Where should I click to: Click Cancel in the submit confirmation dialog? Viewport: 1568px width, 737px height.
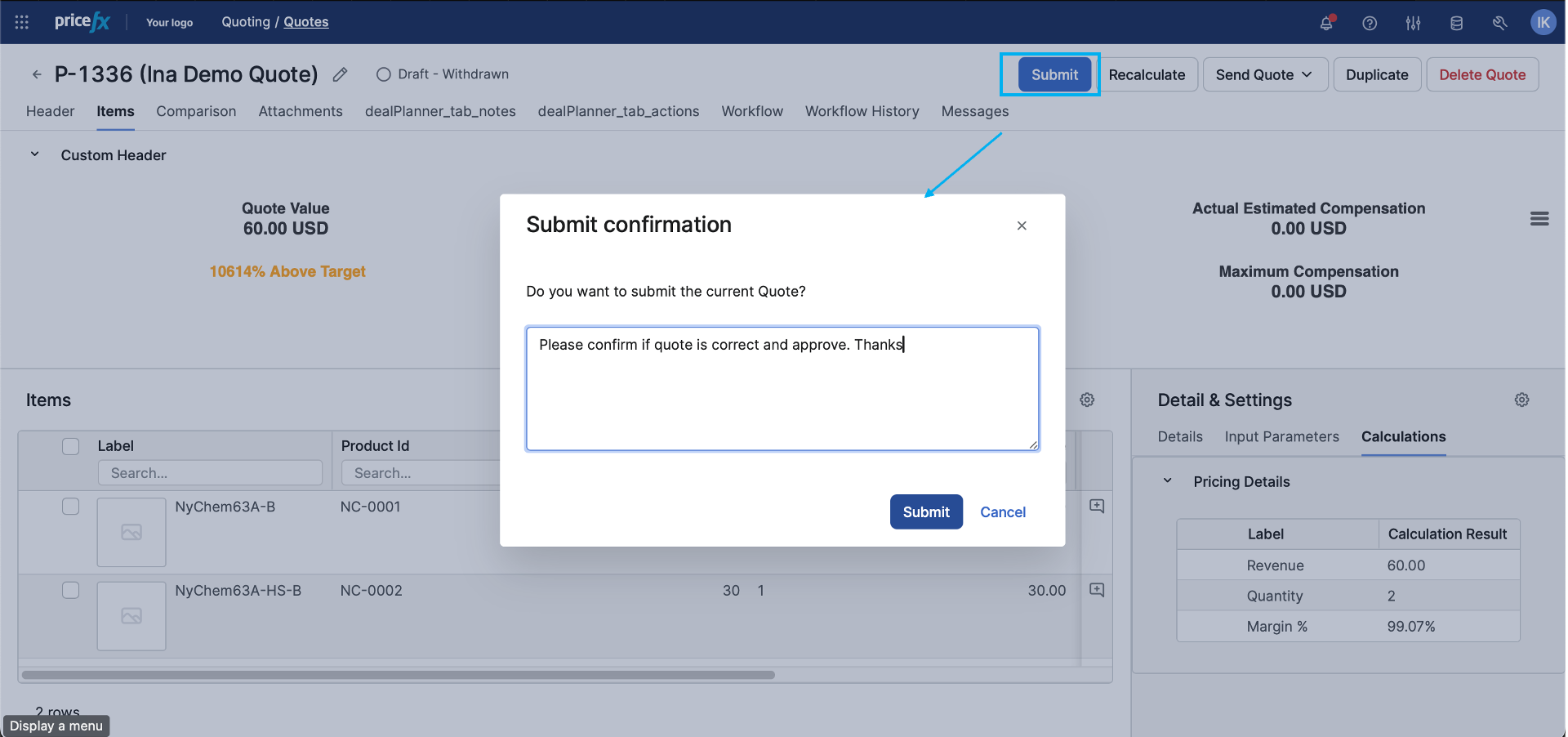[x=1002, y=511]
